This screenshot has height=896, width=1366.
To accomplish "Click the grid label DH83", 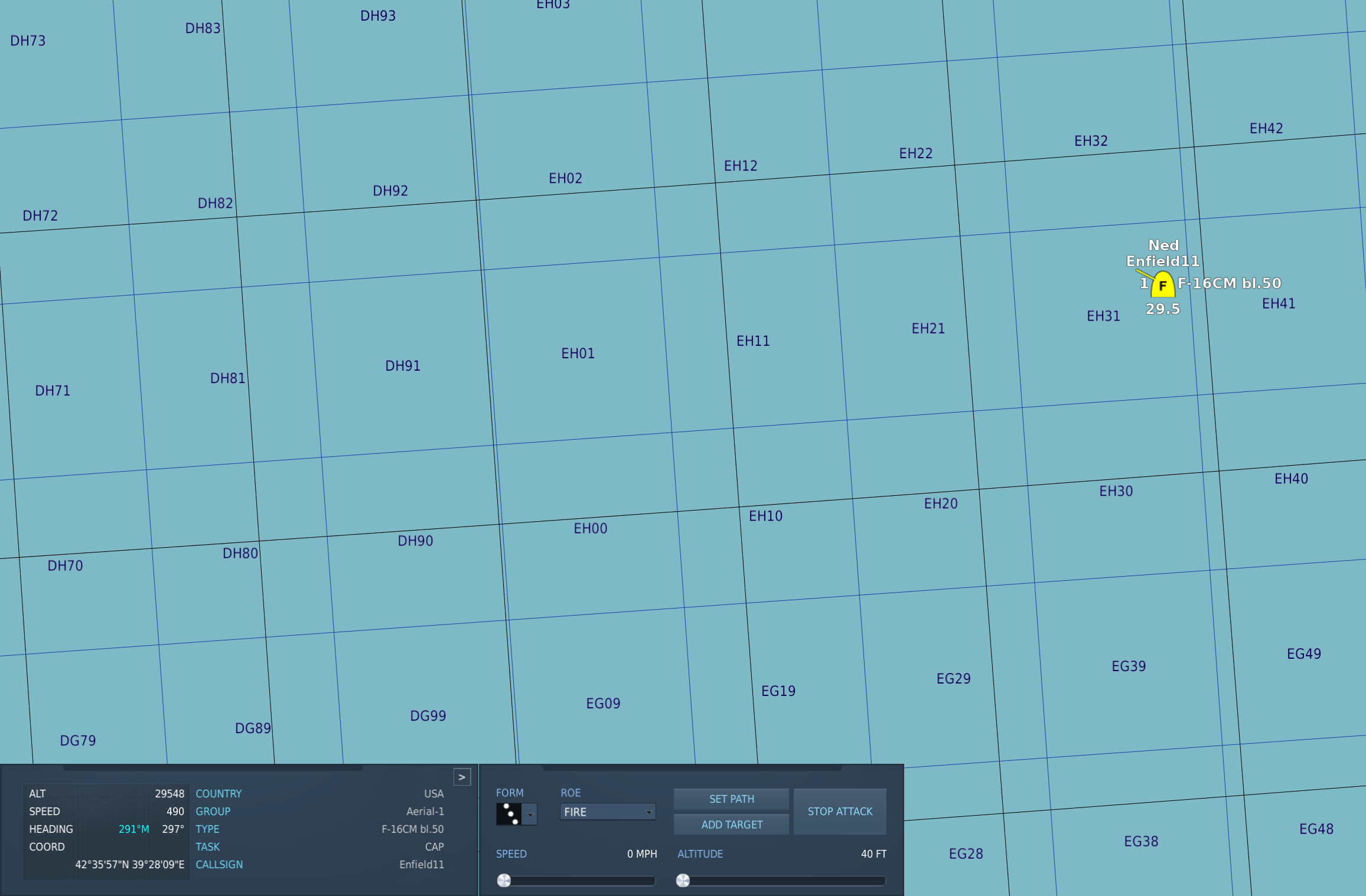I will (x=203, y=29).
